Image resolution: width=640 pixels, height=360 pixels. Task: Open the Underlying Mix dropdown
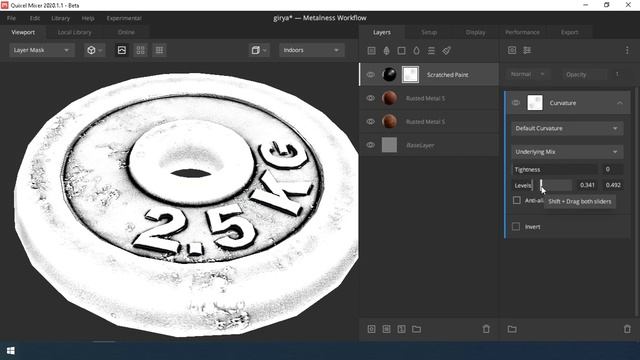pos(567,152)
